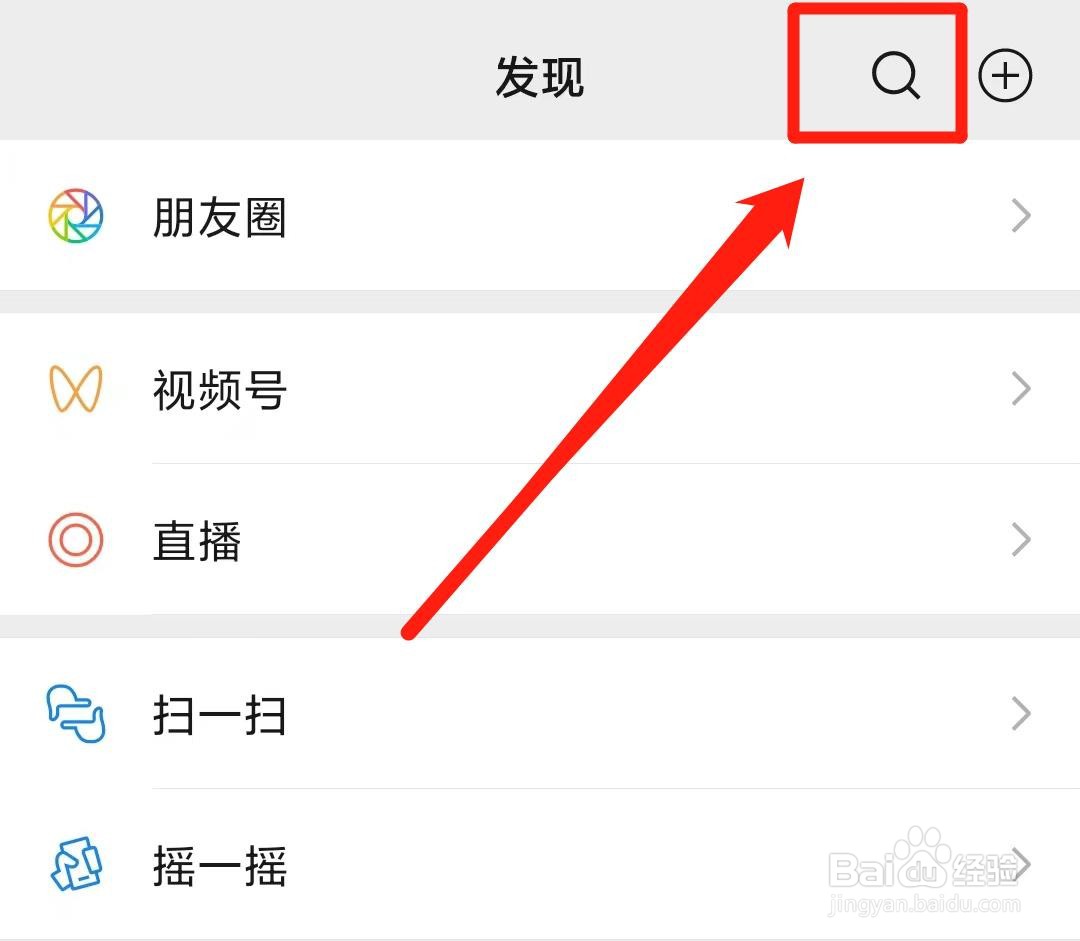The width and height of the screenshot is (1080, 941).
Task: Select the 摇一摇 Shake label
Action: tap(220, 865)
